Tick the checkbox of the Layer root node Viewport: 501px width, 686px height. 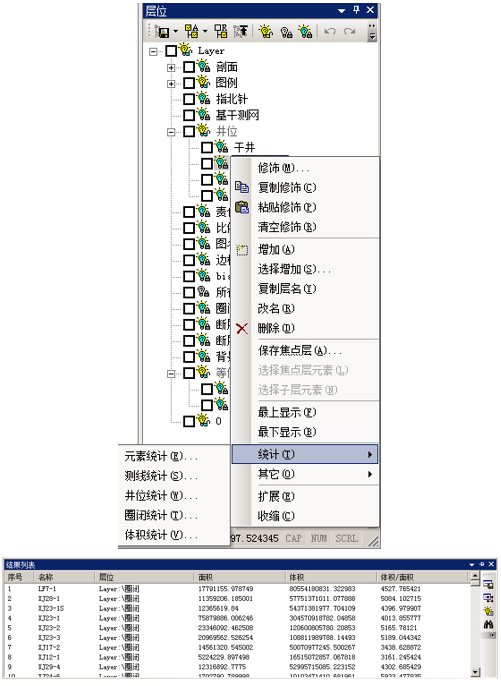point(171,51)
